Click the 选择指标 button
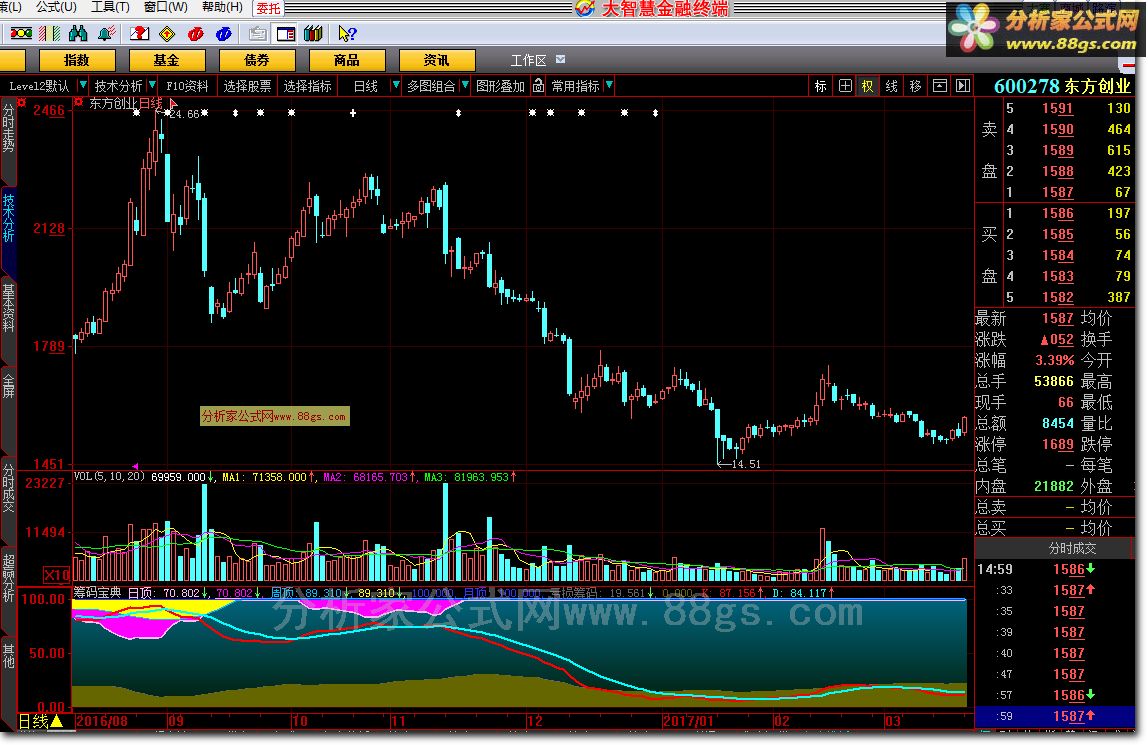This screenshot has width=1148, height=745. pos(308,86)
